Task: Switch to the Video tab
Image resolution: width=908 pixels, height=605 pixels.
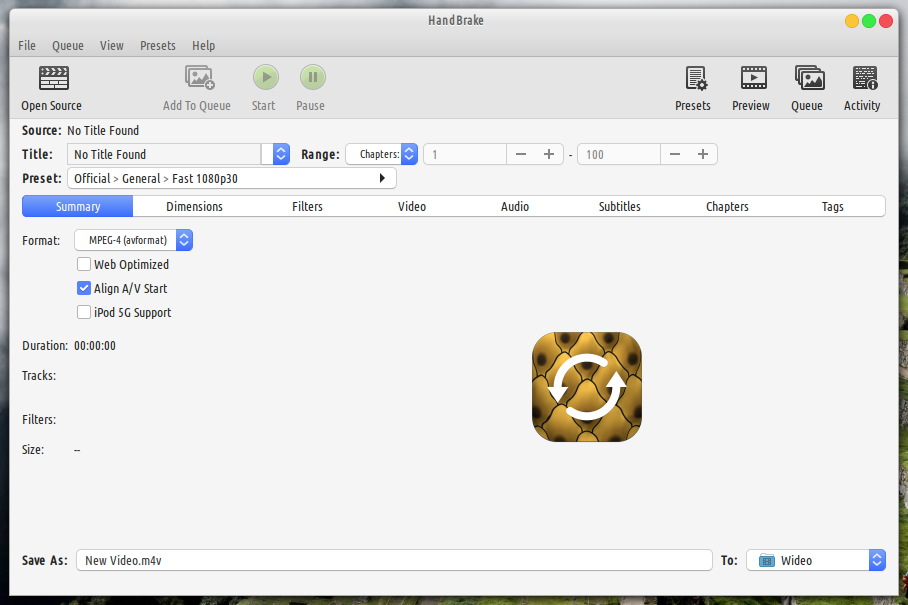Action: 412,206
